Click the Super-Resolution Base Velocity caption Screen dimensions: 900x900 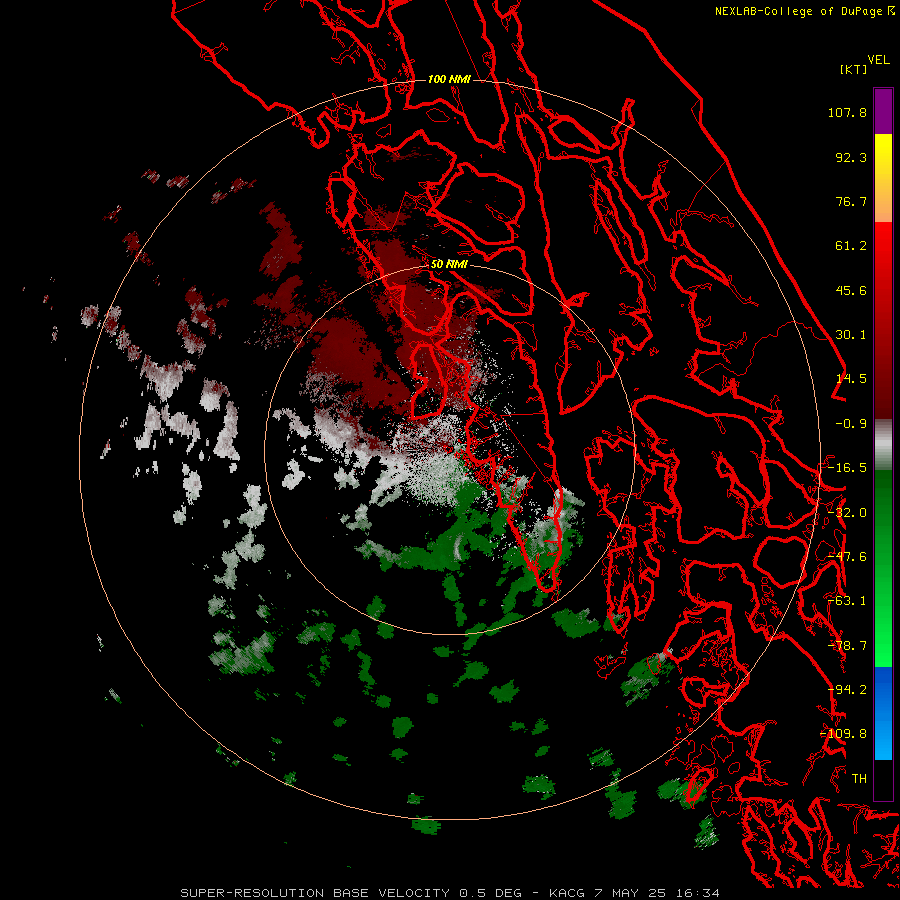click(x=449, y=893)
